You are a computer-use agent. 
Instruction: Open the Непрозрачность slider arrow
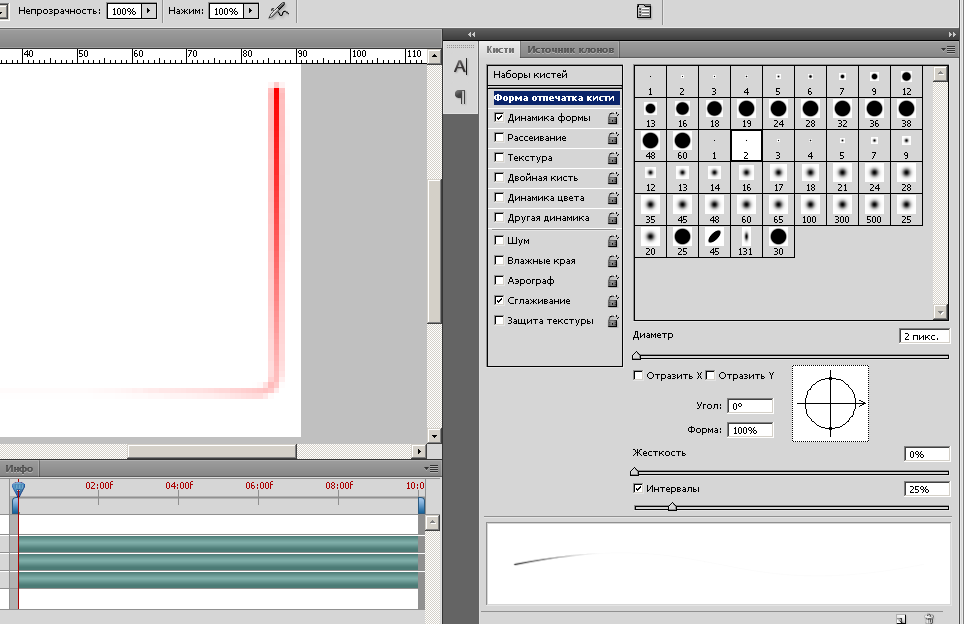(x=149, y=11)
